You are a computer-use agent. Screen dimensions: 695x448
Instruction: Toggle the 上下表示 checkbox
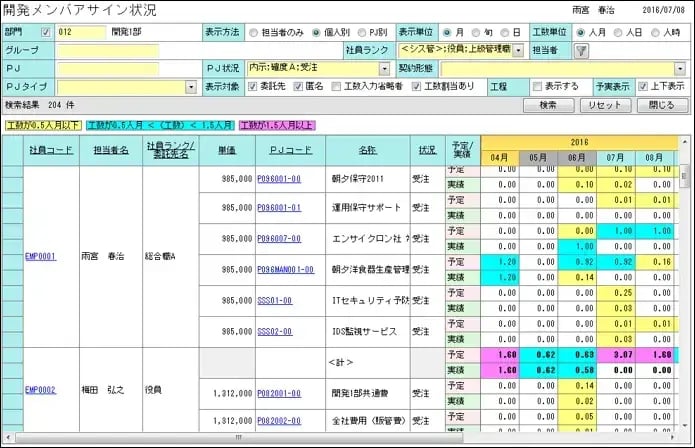pyautogui.click(x=642, y=87)
